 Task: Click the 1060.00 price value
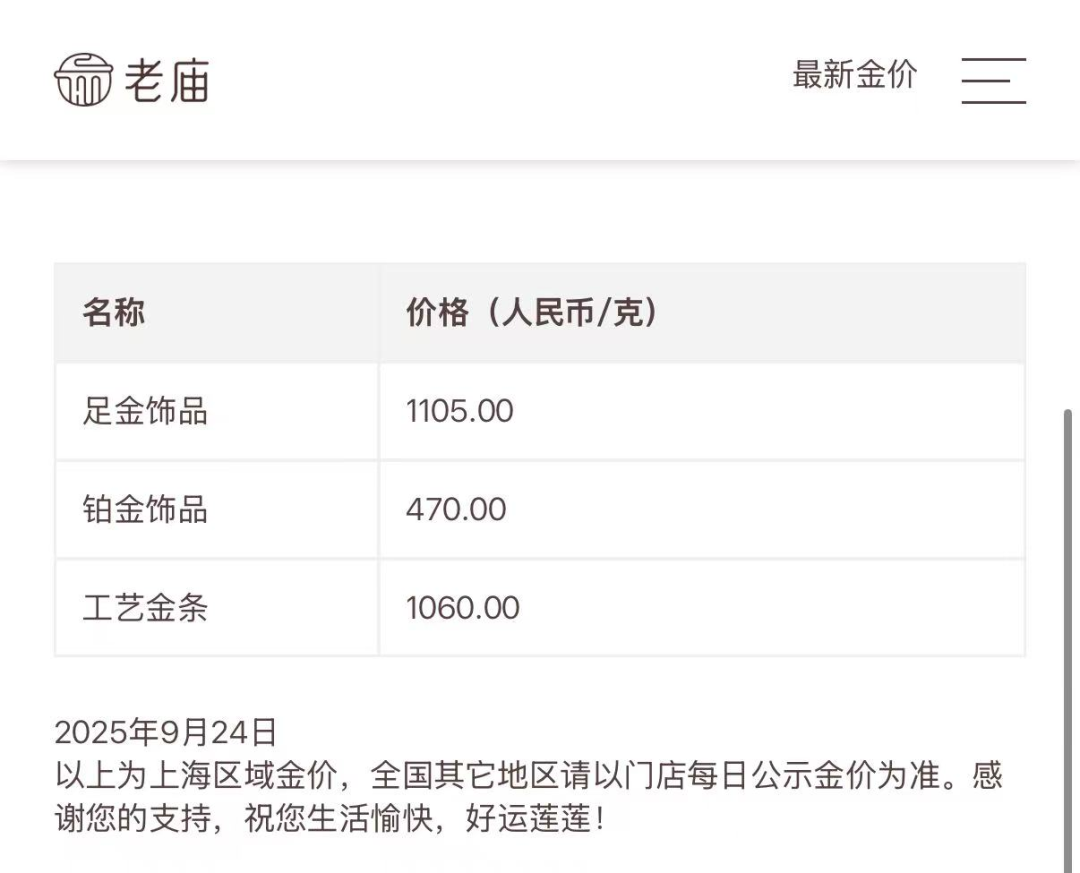(462, 608)
